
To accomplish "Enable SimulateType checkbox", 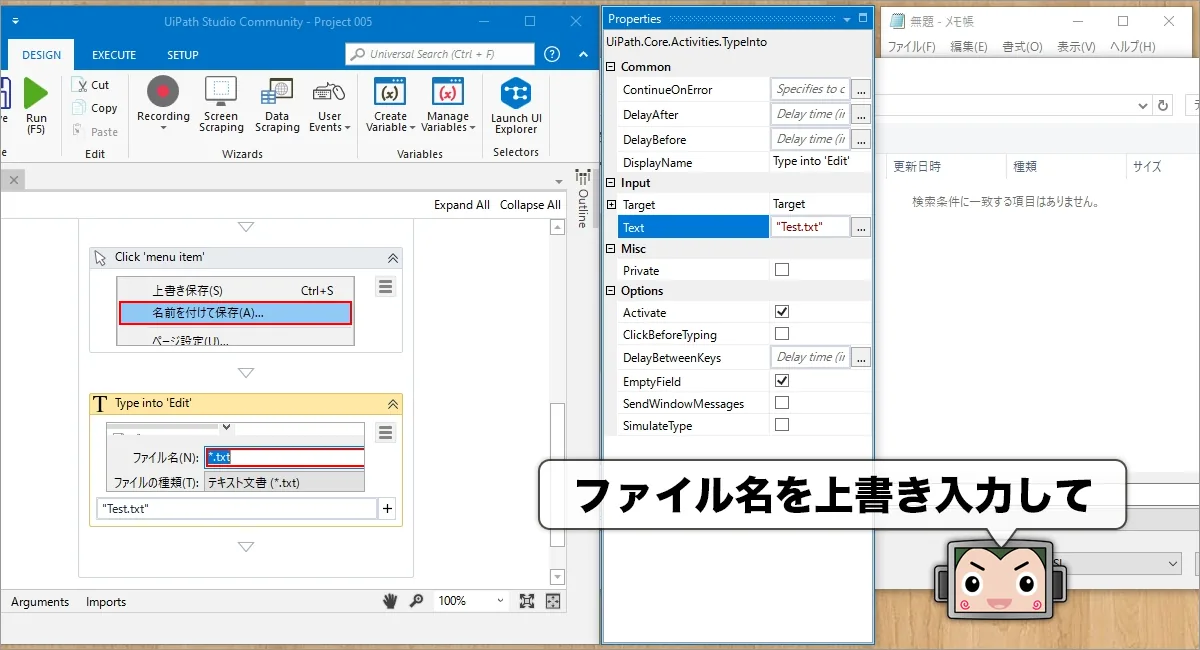I will [x=782, y=425].
